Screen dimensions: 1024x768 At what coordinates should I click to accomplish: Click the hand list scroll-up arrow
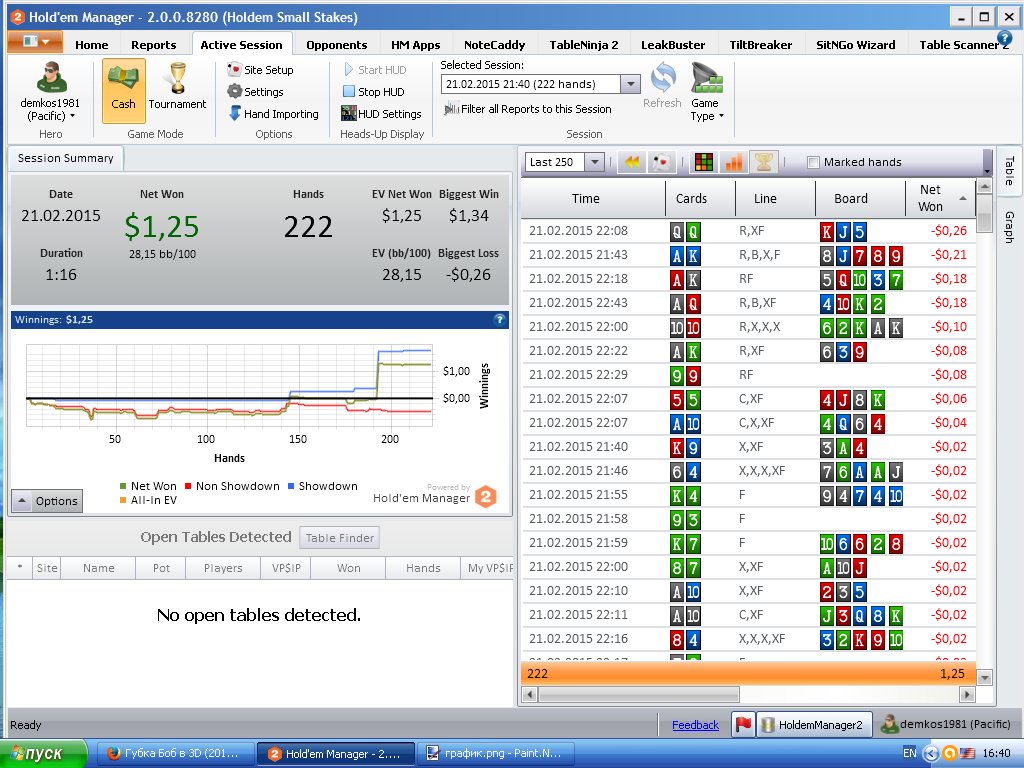(x=984, y=187)
